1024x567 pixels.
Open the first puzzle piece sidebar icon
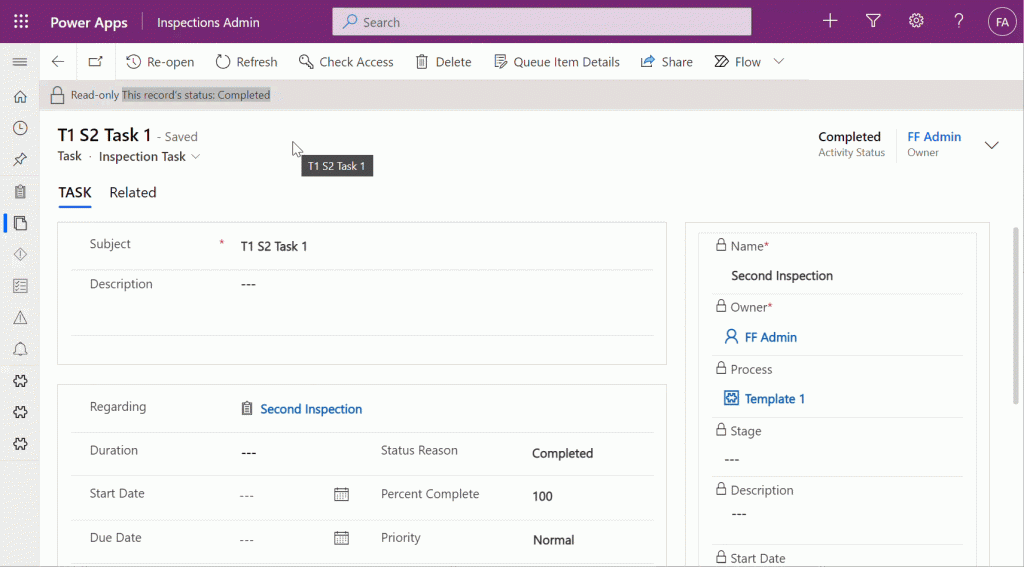20,381
